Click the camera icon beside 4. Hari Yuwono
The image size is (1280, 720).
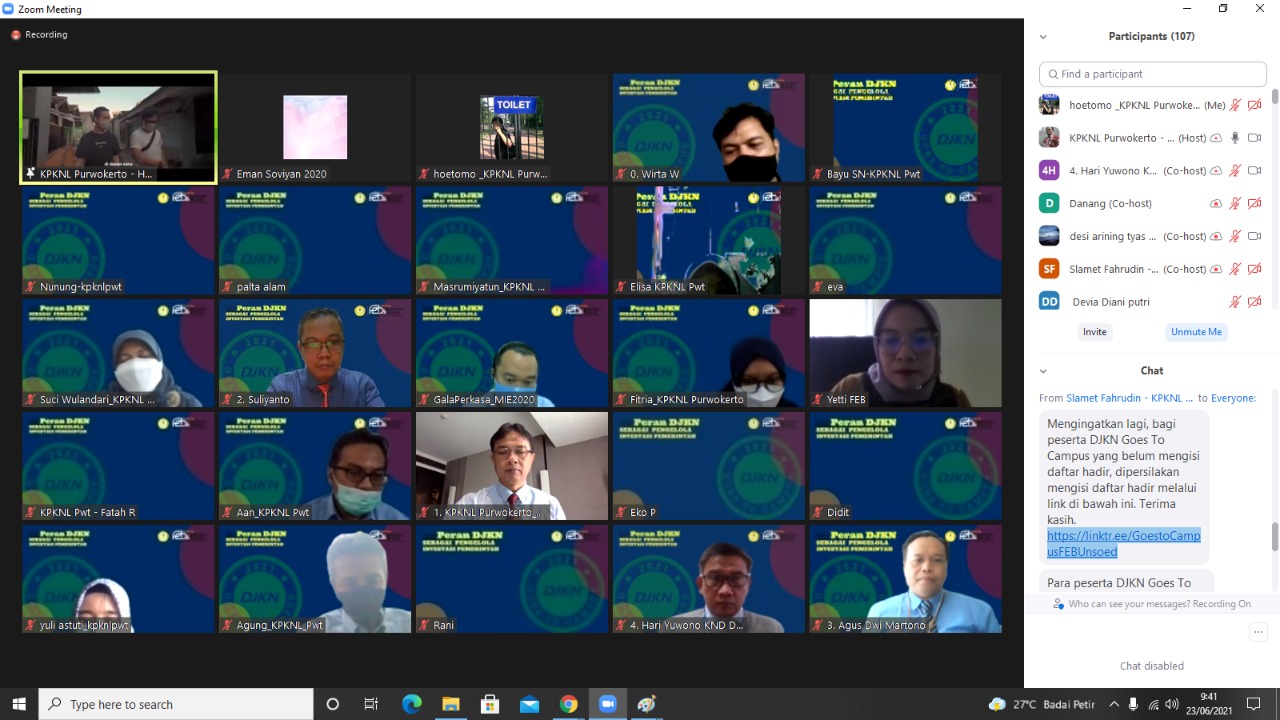click(x=1254, y=171)
